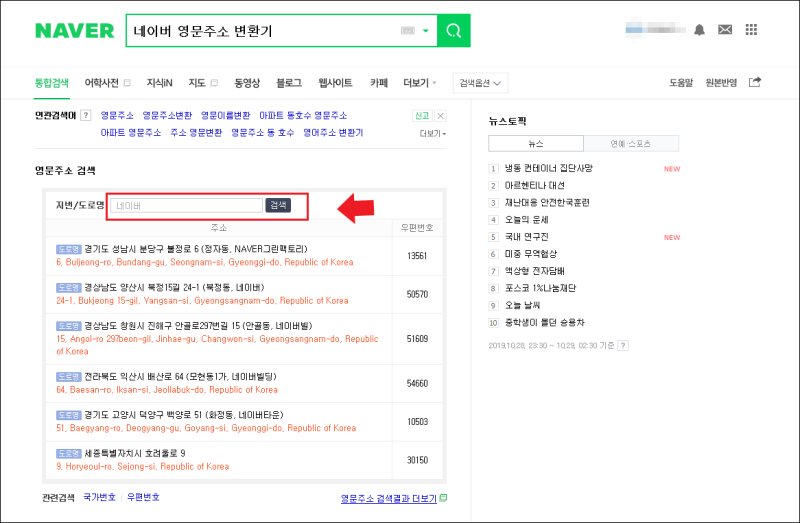Select the 카페 tab
Screen dimensions: 800x523
pyautogui.click(x=379, y=83)
